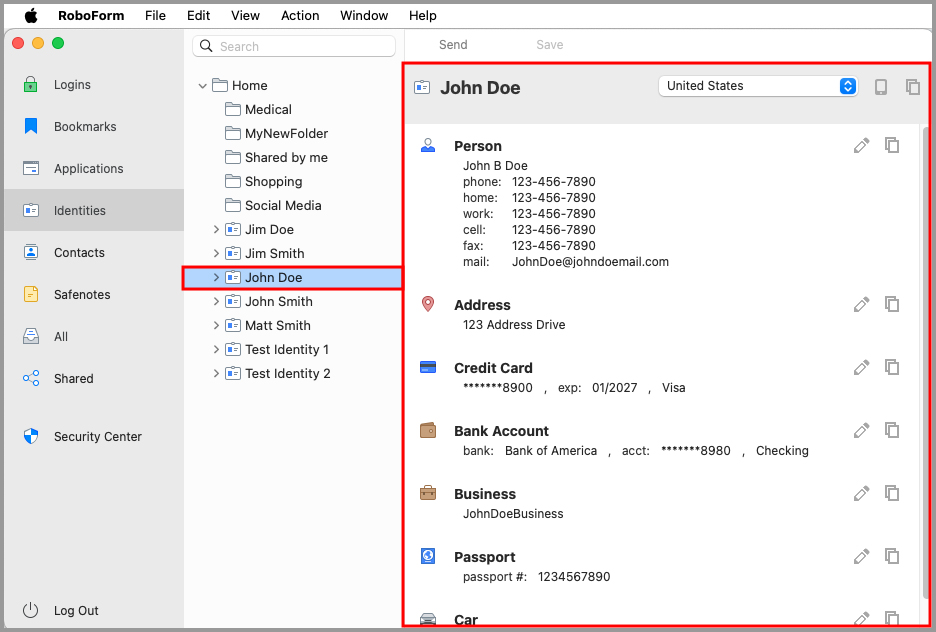Click the JohnDoeBusiness text

[513, 513]
